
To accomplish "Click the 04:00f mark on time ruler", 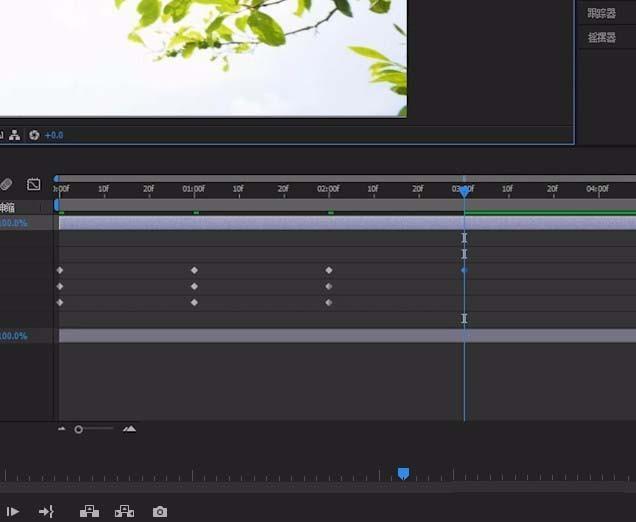I will (x=598, y=189).
